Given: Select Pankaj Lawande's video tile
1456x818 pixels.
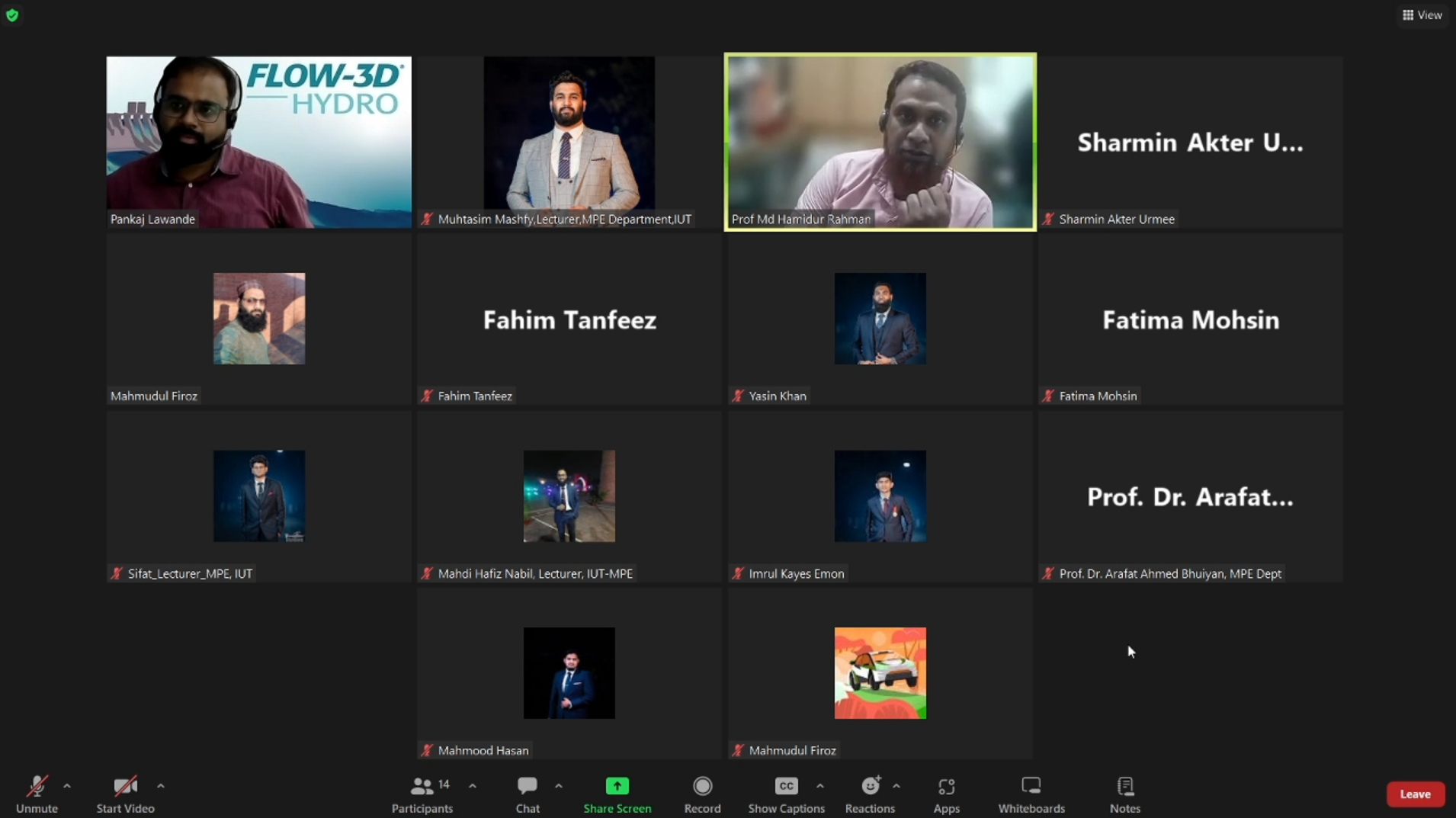Looking at the screenshot, I should (259, 142).
